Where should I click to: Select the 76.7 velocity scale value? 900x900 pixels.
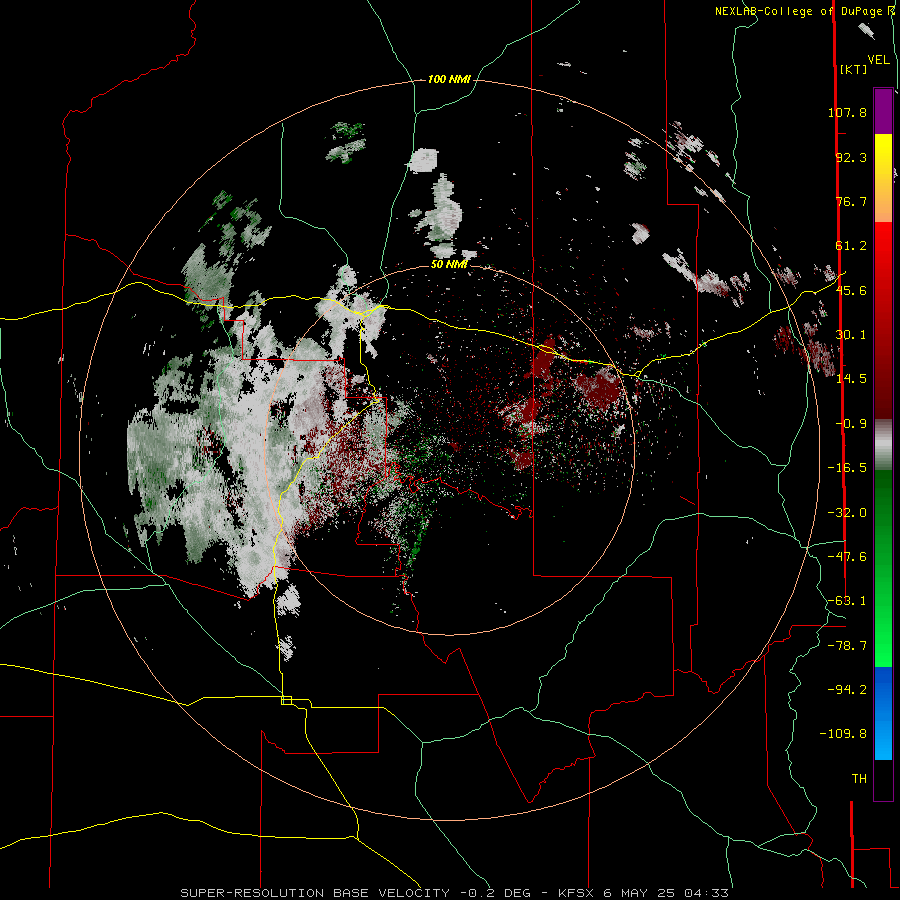[x=851, y=201]
